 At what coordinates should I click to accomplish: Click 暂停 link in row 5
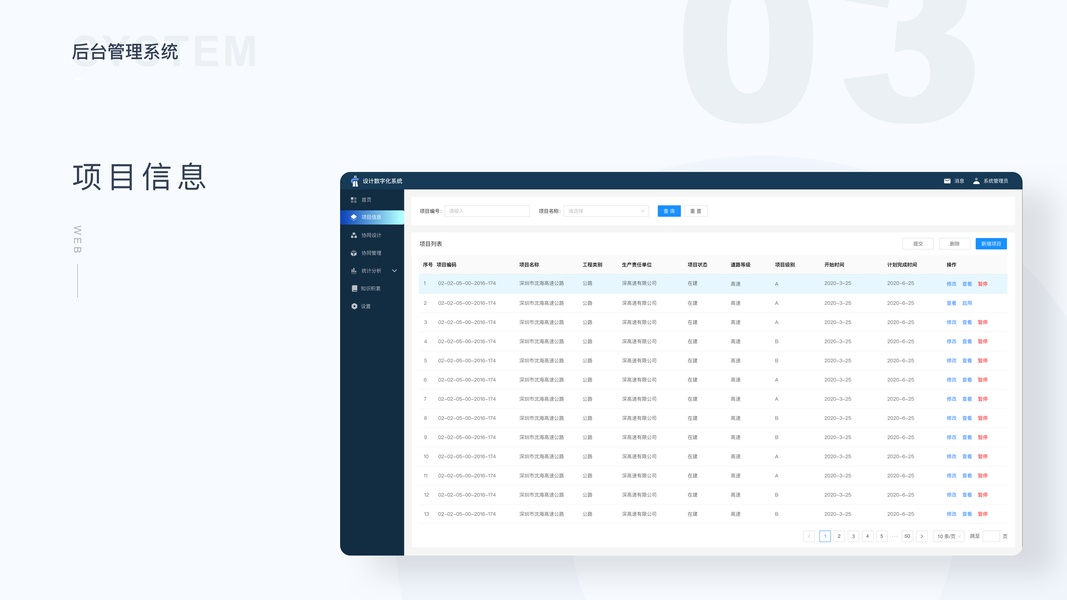coord(983,361)
